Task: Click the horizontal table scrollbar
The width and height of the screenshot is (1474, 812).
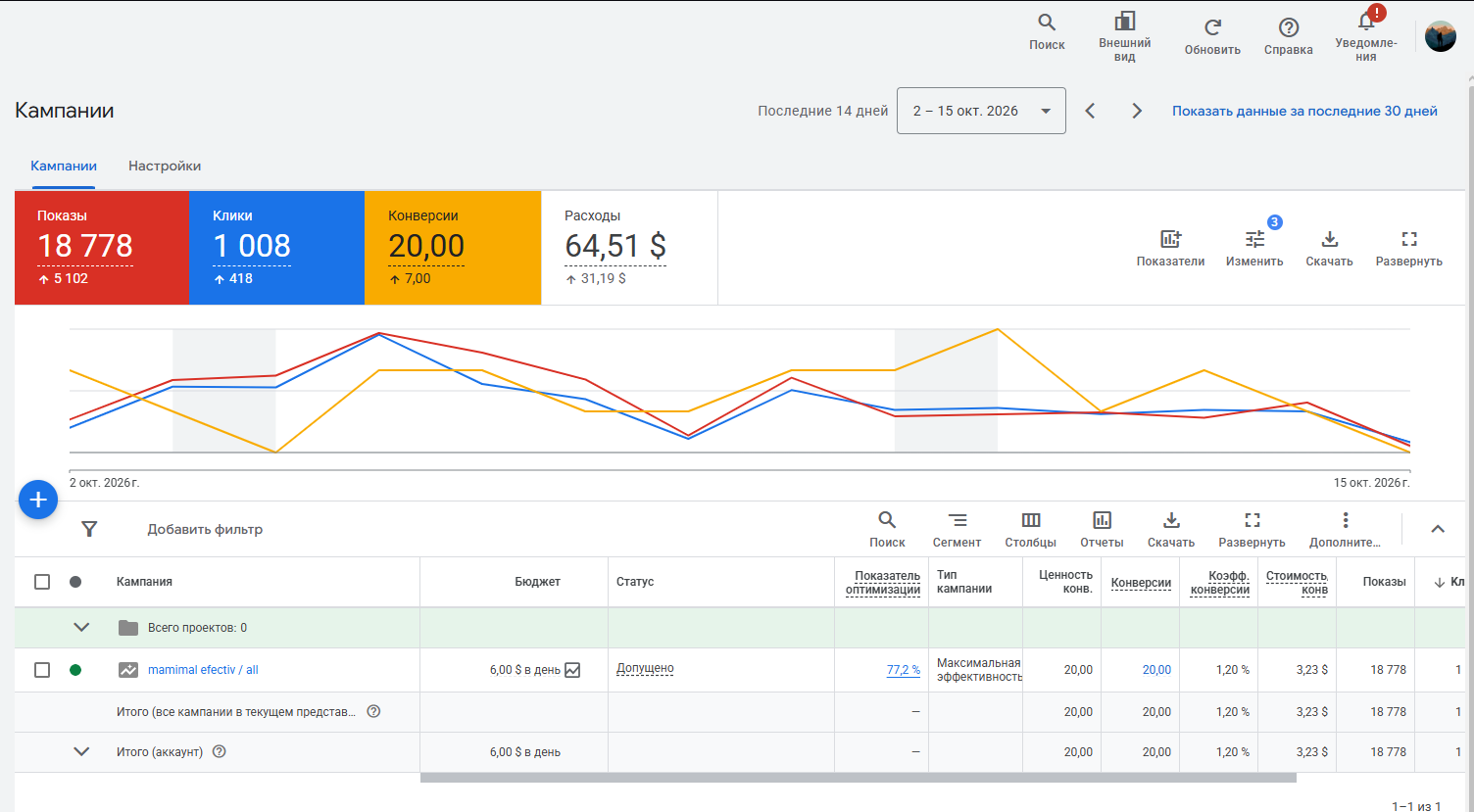Action: coord(859,779)
